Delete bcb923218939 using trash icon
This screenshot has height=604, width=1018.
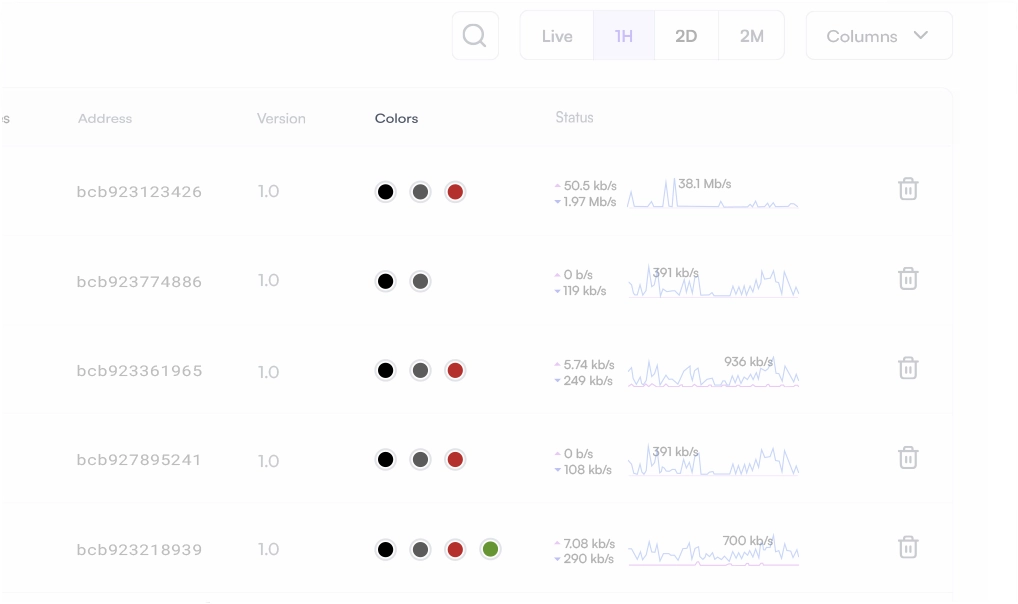(908, 547)
